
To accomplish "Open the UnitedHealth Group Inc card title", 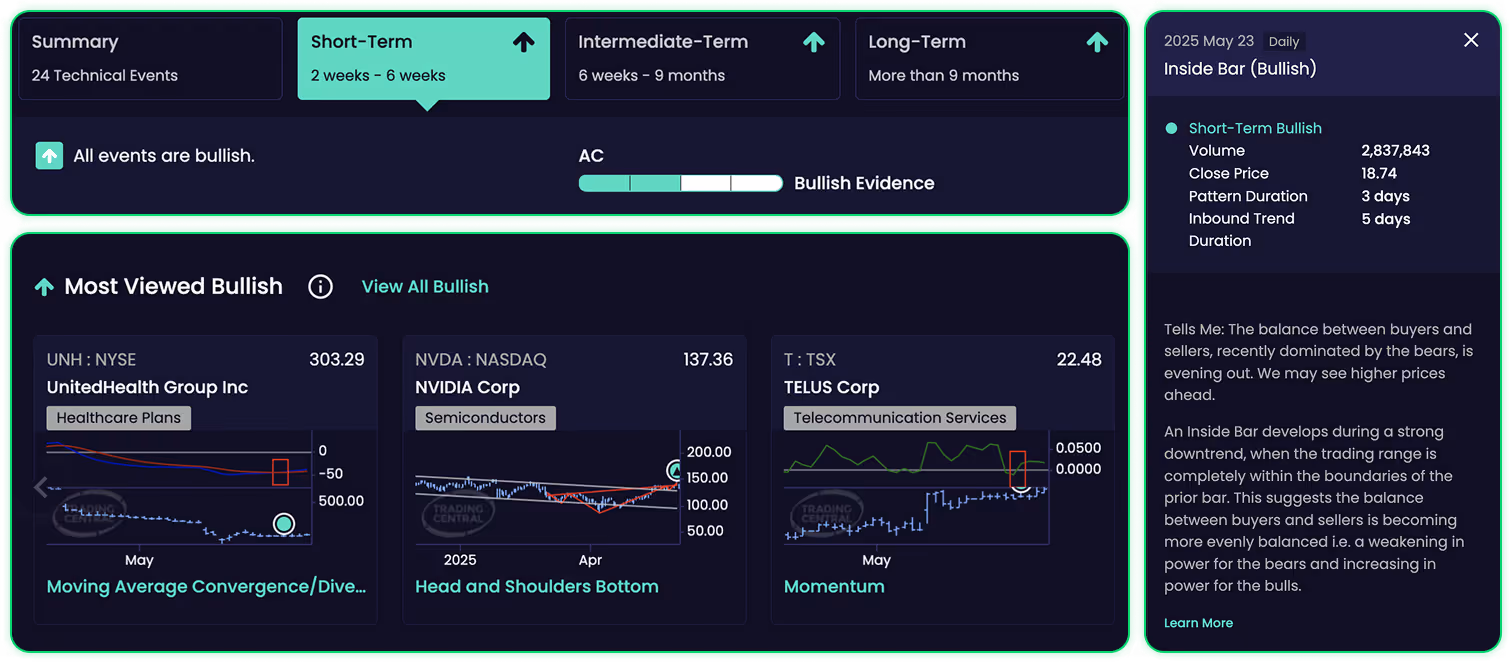I will coord(147,388).
